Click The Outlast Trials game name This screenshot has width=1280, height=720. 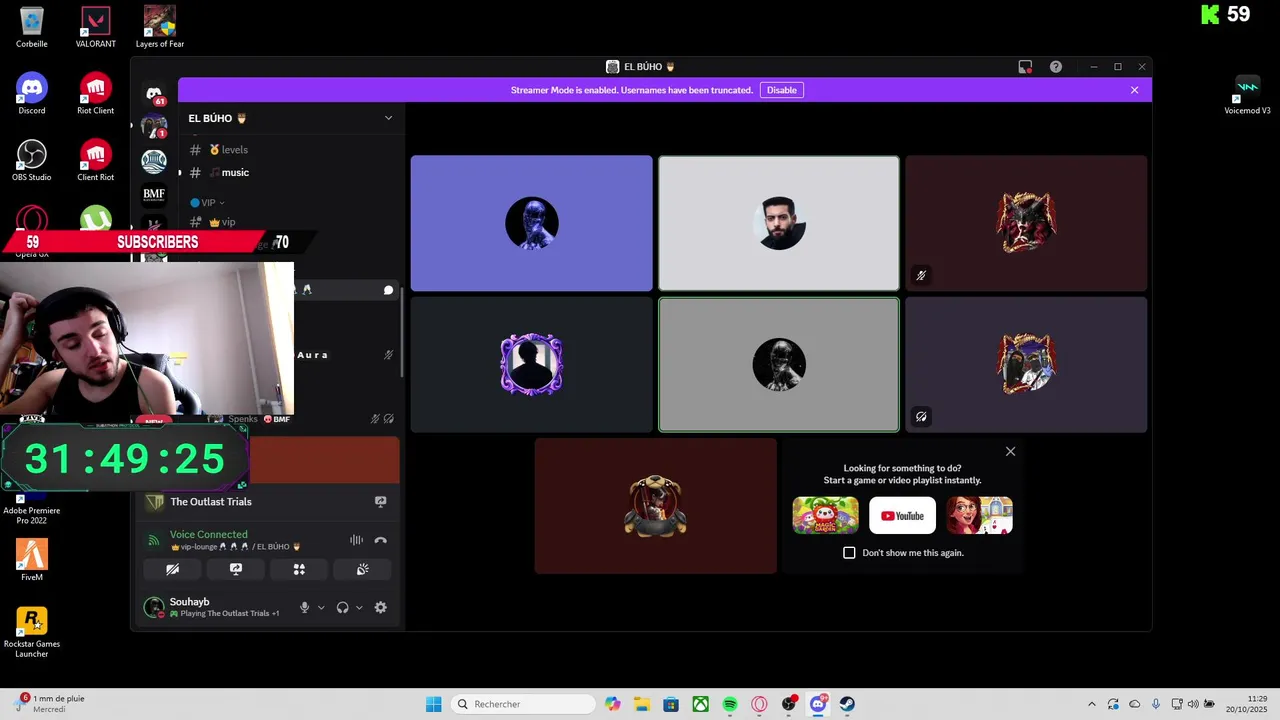coord(211,502)
